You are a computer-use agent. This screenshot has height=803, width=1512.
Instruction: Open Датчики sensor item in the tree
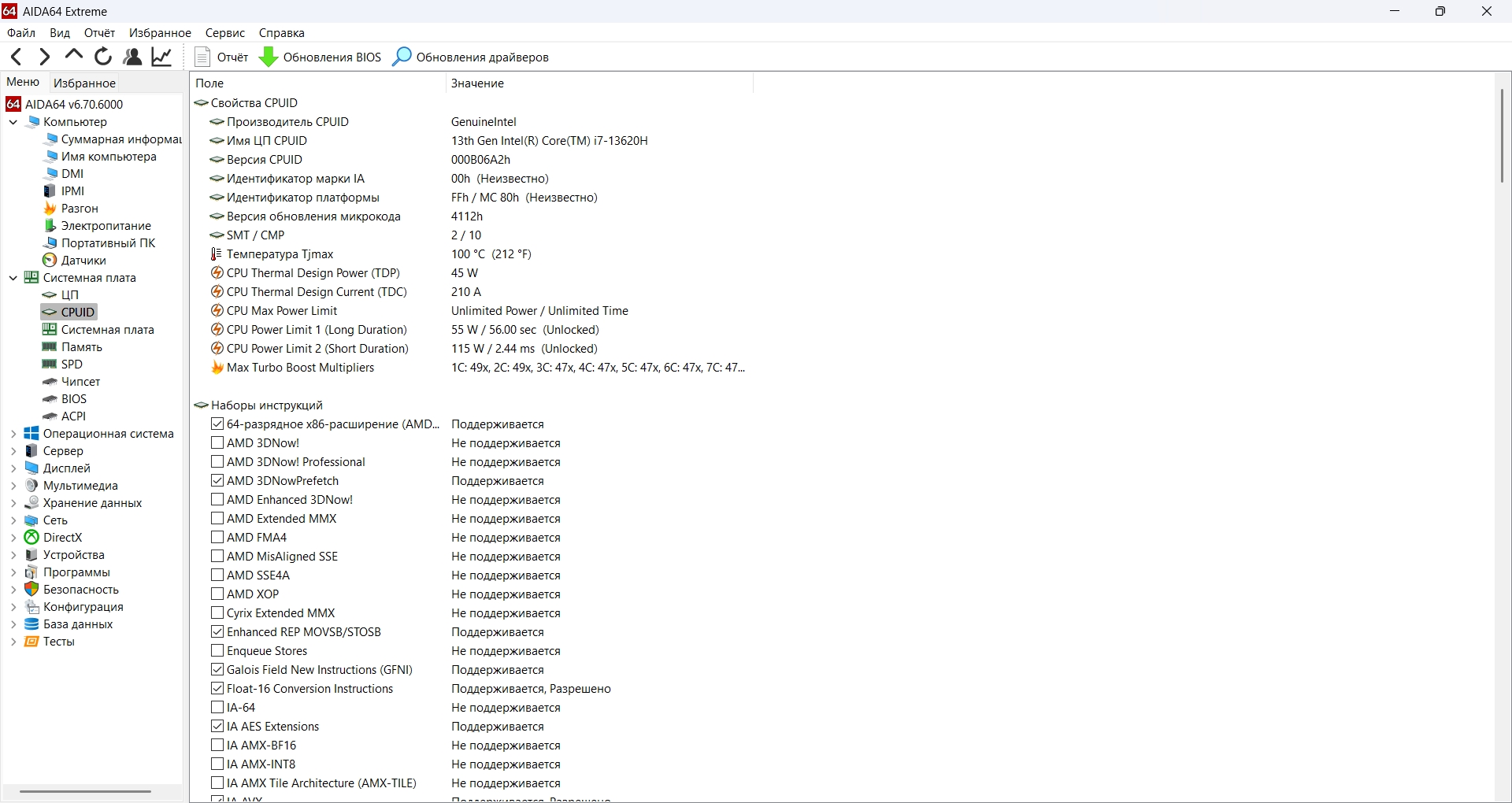click(74, 261)
